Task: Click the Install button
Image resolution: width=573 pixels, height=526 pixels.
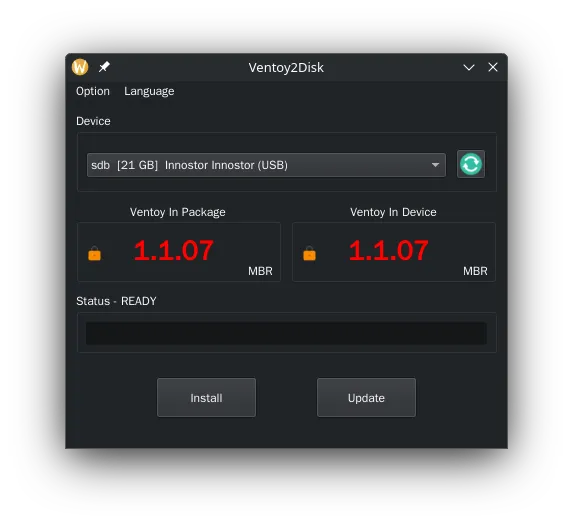Action: (206, 397)
